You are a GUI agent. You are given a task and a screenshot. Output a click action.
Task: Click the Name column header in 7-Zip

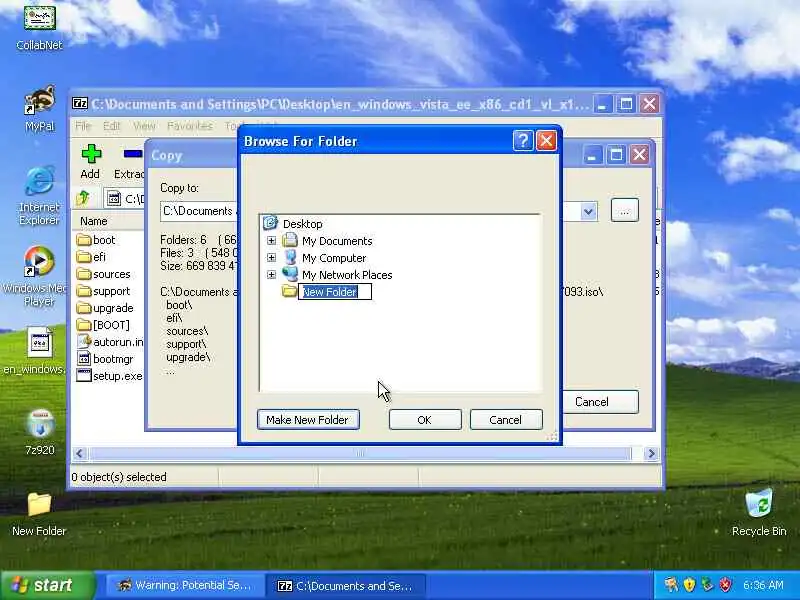pyautogui.click(x=93, y=221)
